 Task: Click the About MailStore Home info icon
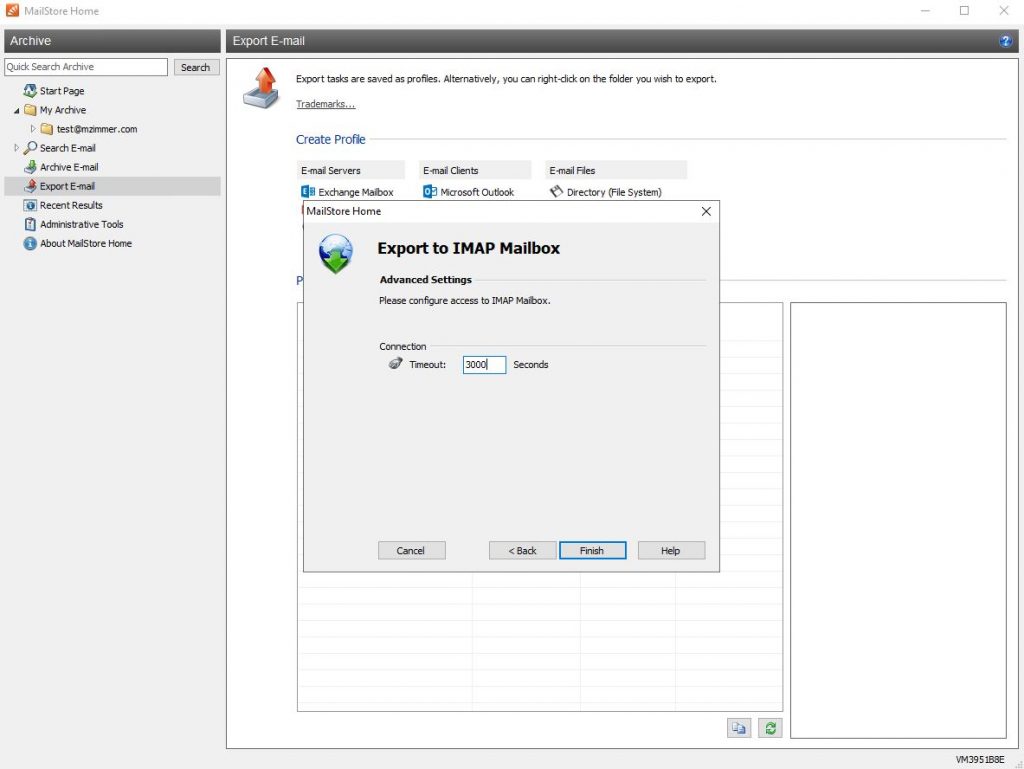pyautogui.click(x=30, y=243)
